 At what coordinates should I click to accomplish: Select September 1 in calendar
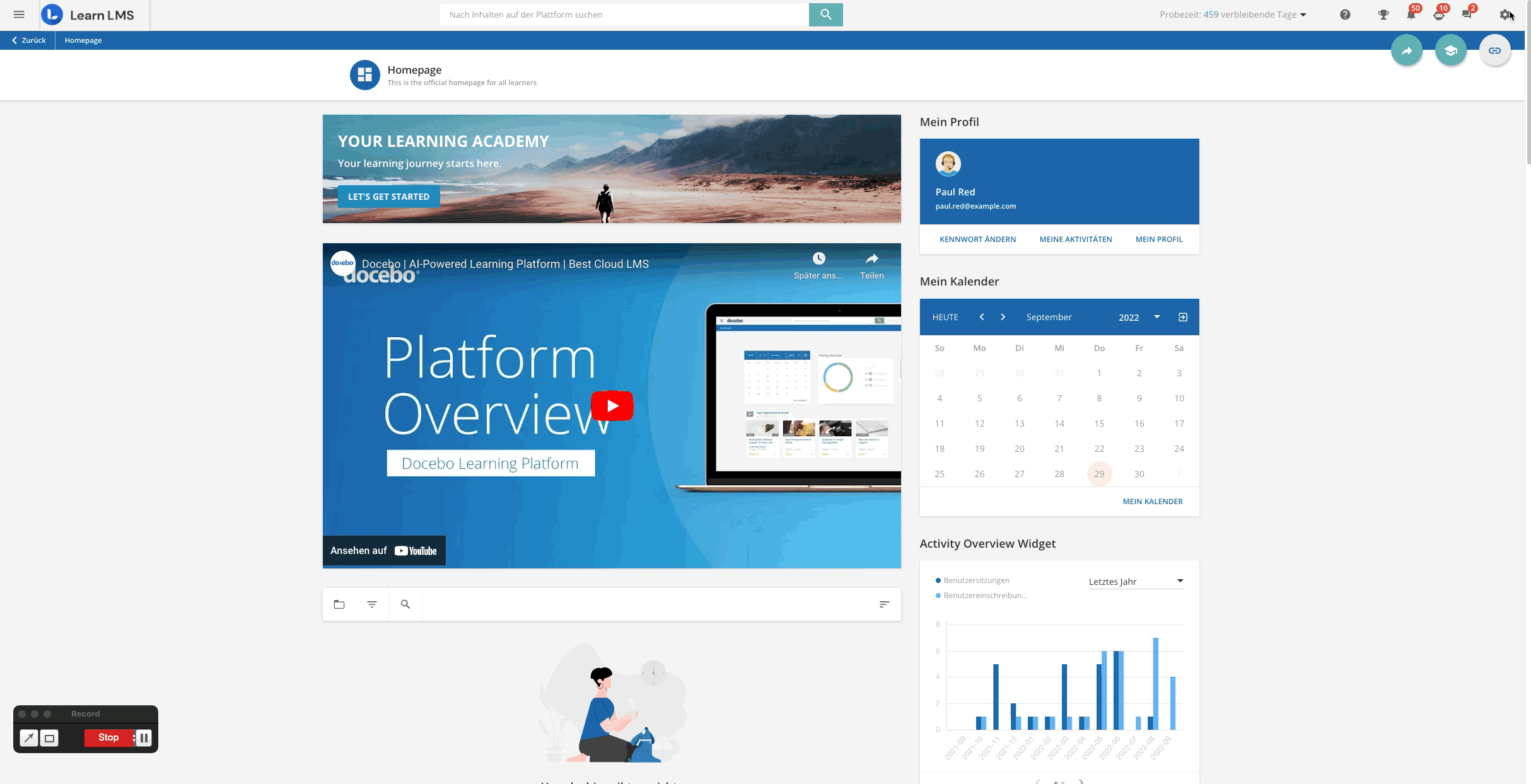point(1099,373)
